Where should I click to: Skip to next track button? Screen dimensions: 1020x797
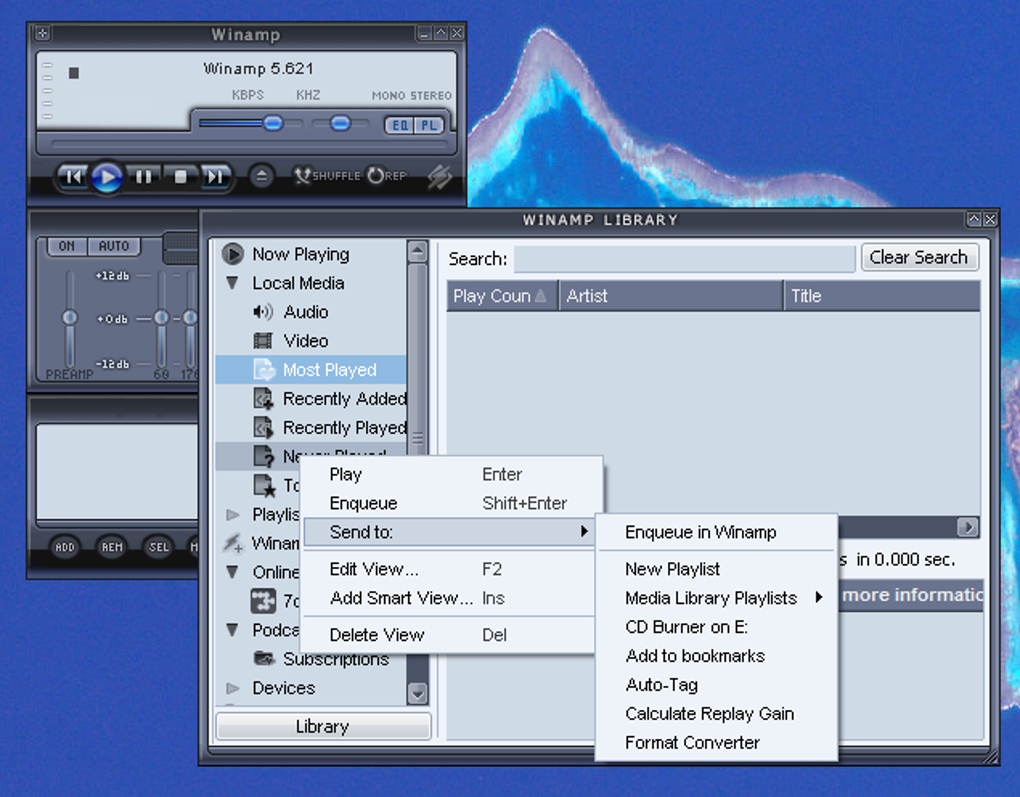(215, 176)
